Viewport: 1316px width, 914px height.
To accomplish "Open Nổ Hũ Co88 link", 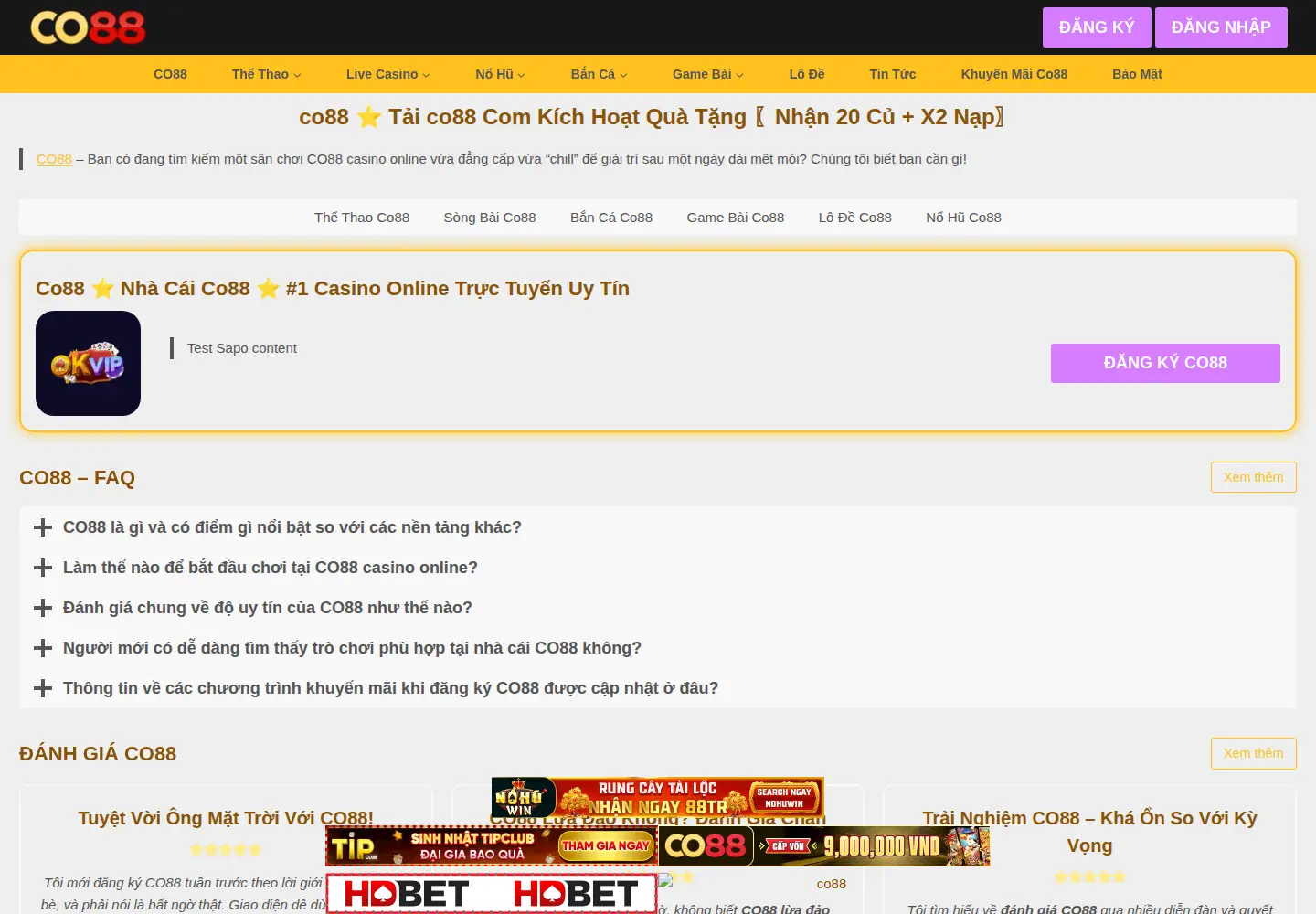I will click(963, 218).
